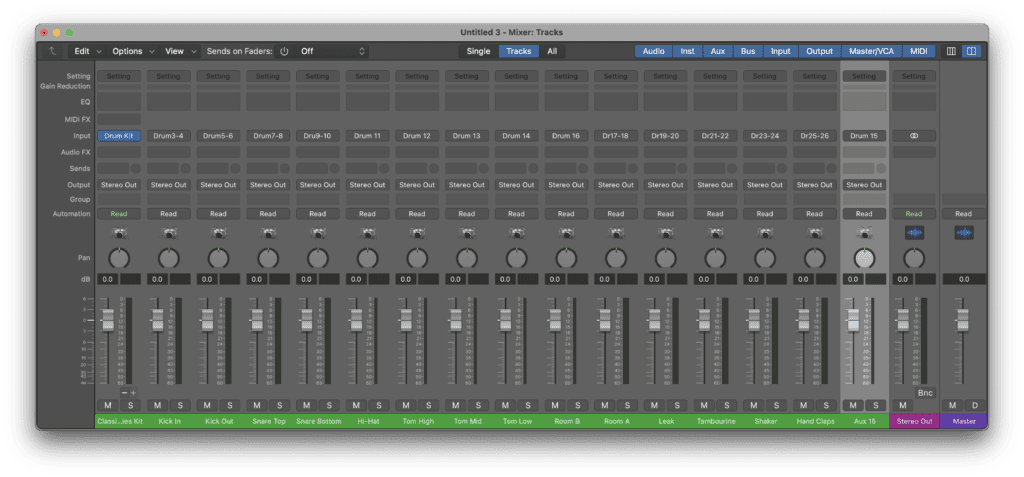Toggle Audio channel strip filter
This screenshot has width=1024, height=477.
point(654,51)
